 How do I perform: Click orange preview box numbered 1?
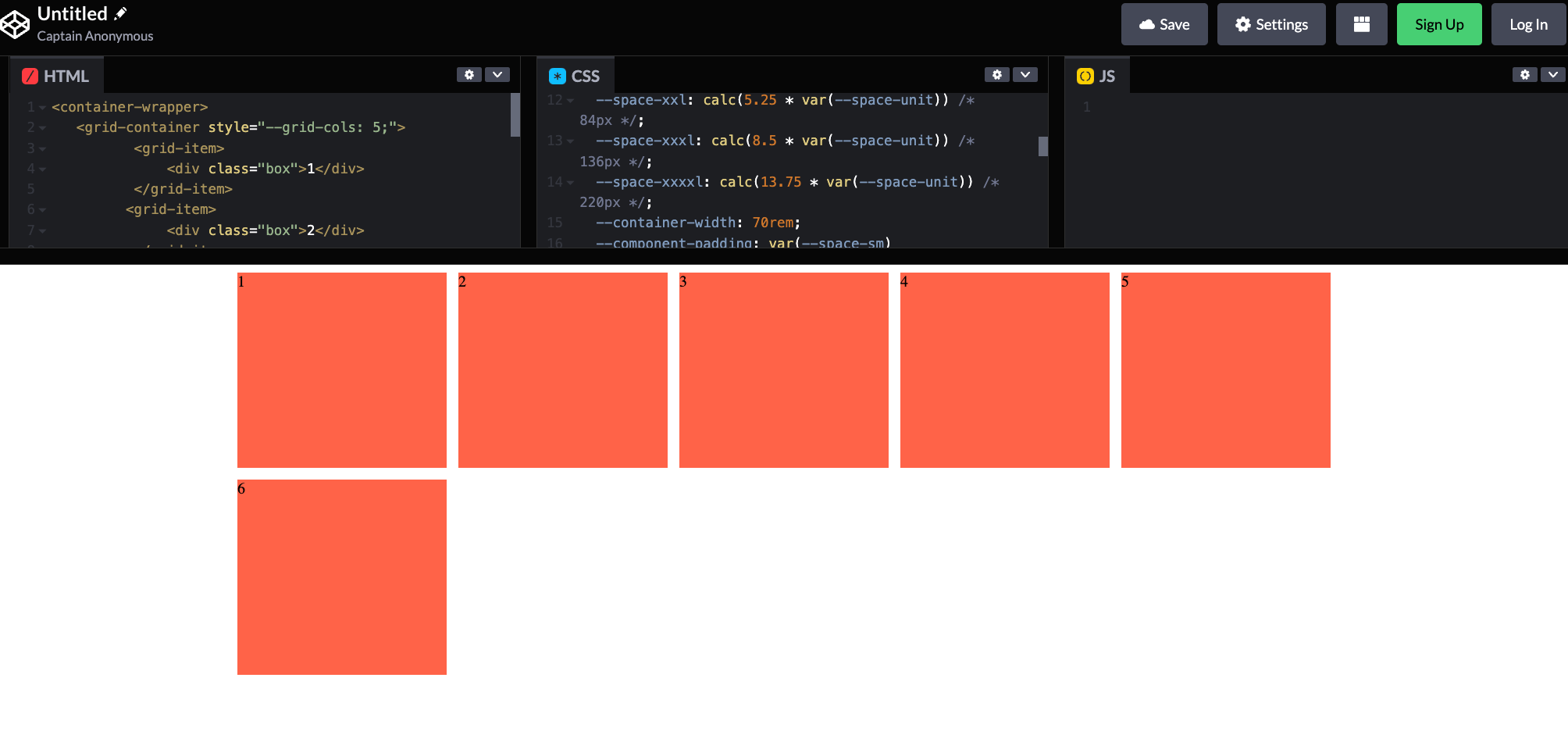pos(342,370)
